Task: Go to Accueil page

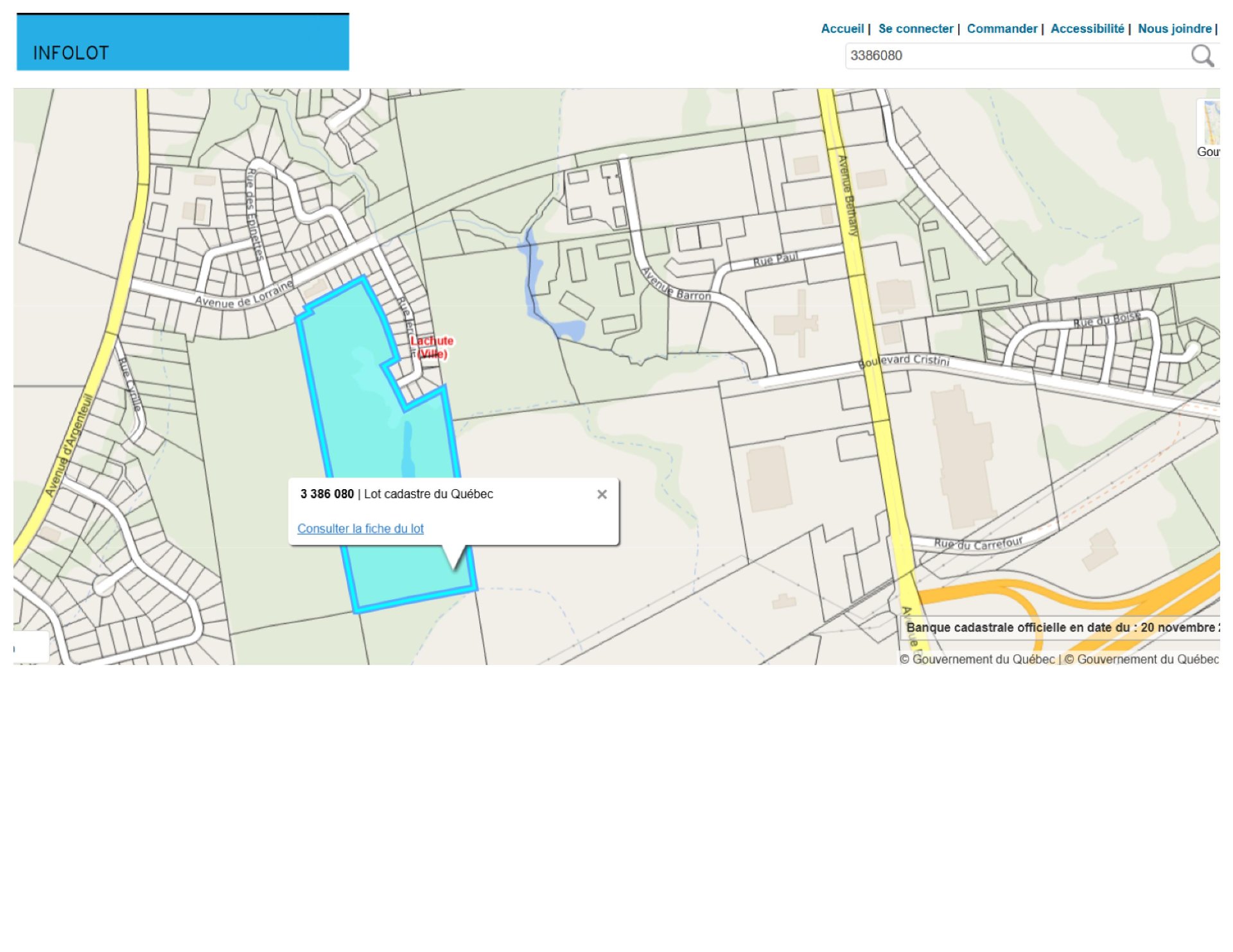Action: (842, 29)
